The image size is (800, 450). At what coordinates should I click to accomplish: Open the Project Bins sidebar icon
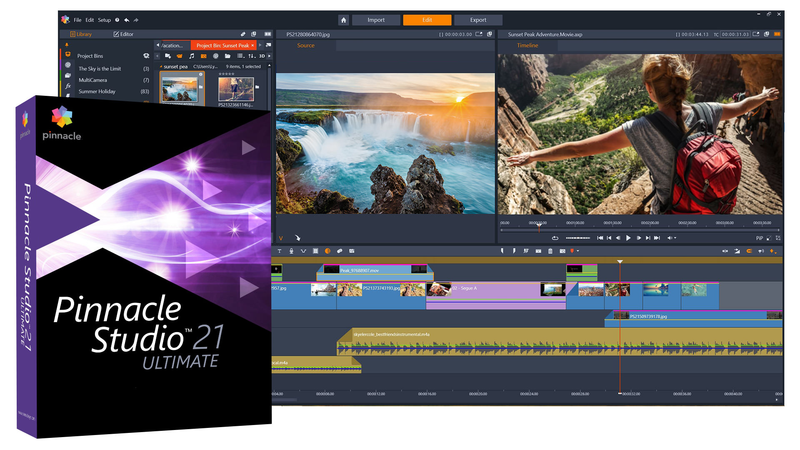pos(68,54)
